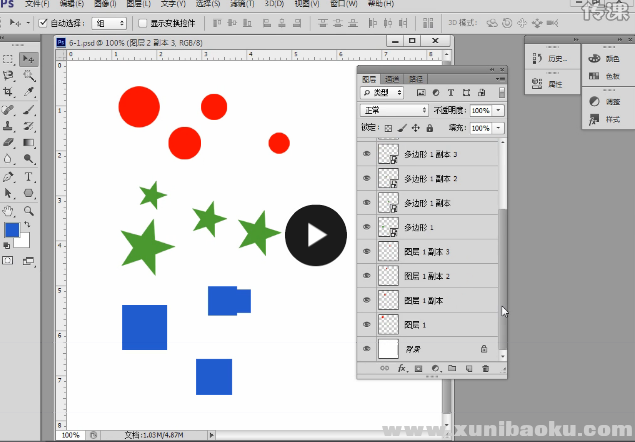Select the Eyedropper tool
Screen dimensions: 635x442
(30, 92)
